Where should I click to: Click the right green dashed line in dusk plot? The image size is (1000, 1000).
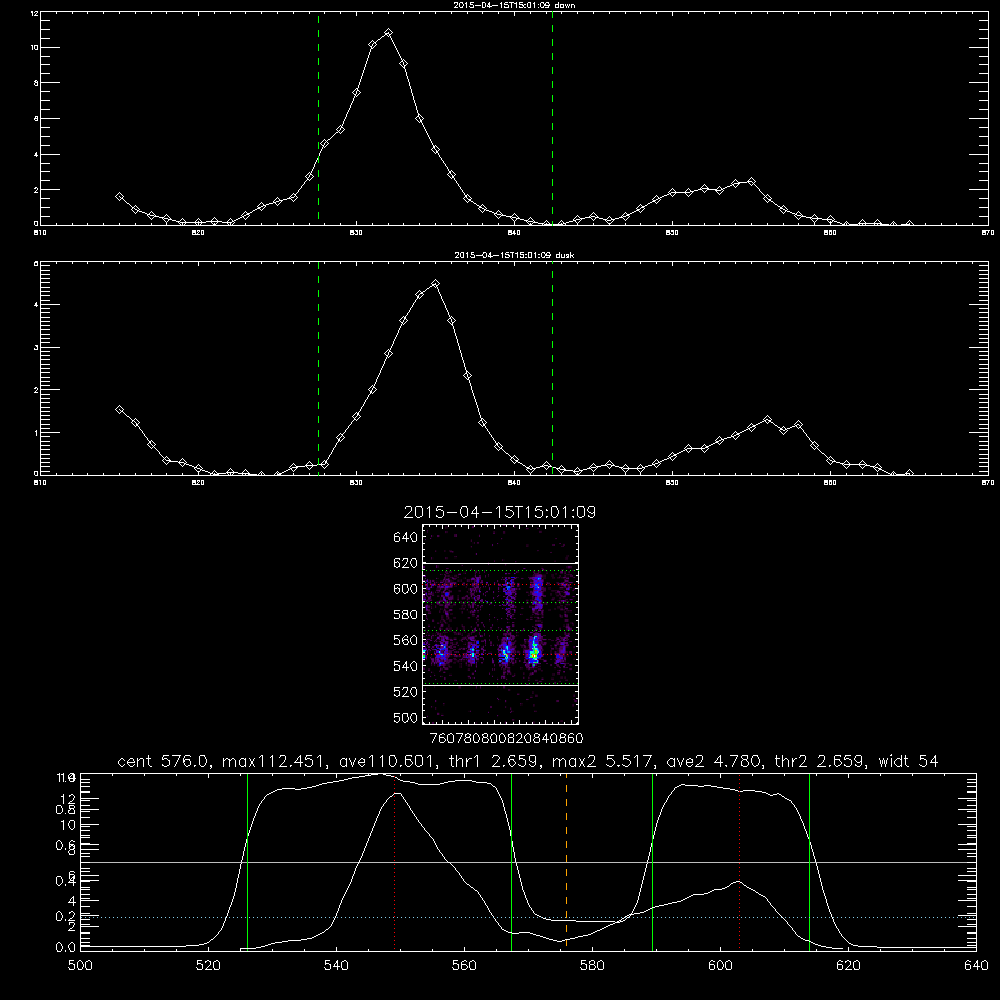pyautogui.click(x=552, y=368)
